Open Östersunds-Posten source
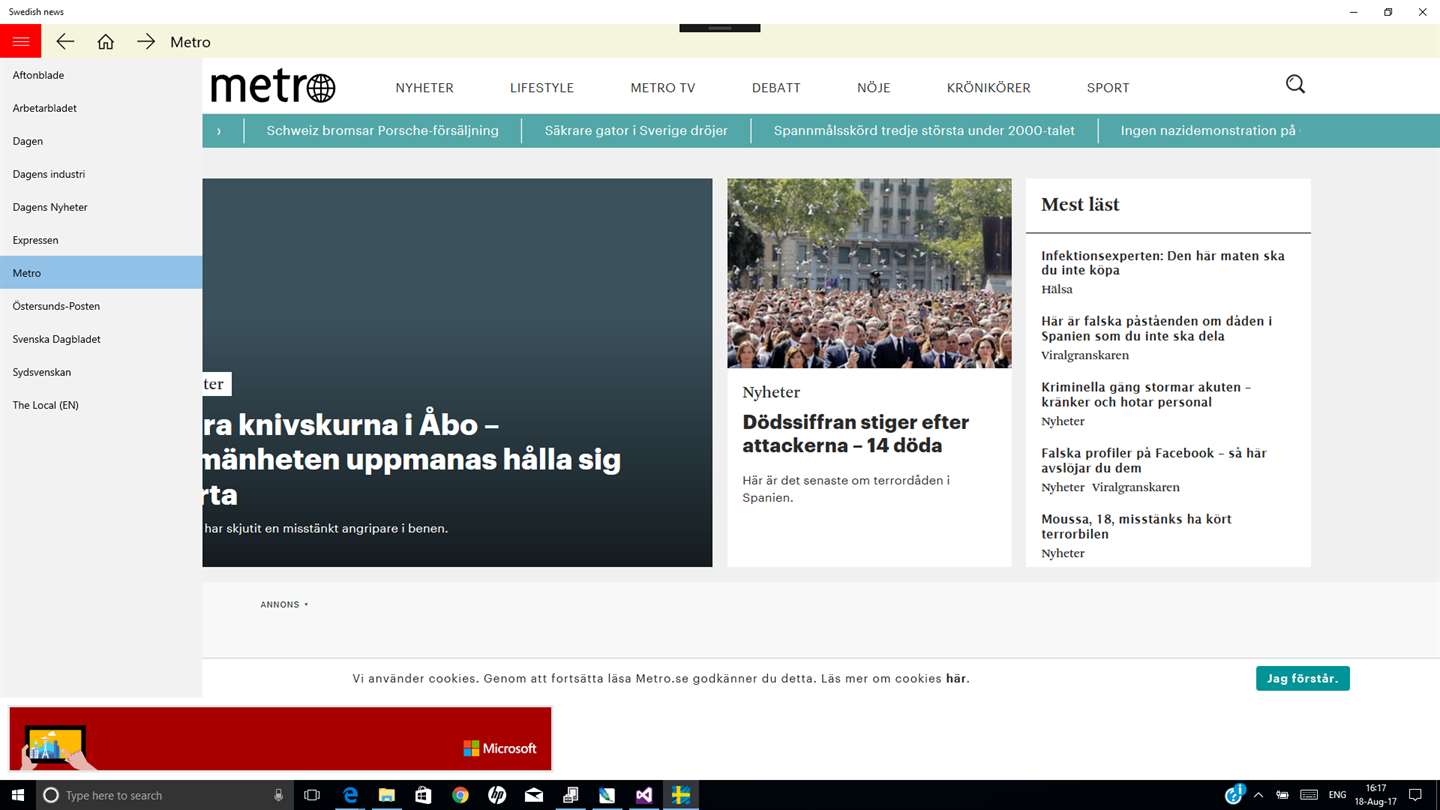 [101, 306]
